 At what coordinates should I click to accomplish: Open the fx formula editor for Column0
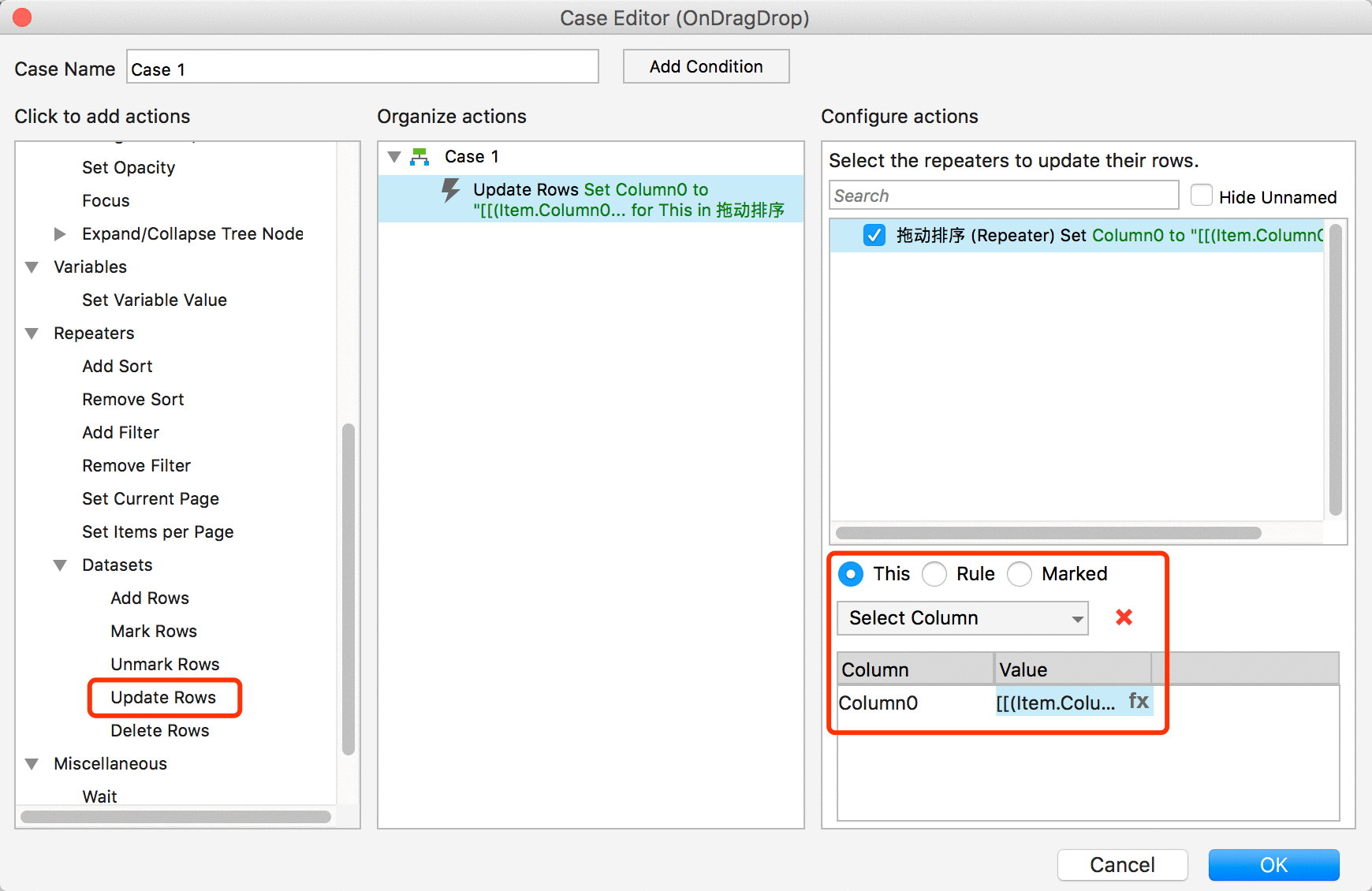coord(1139,701)
